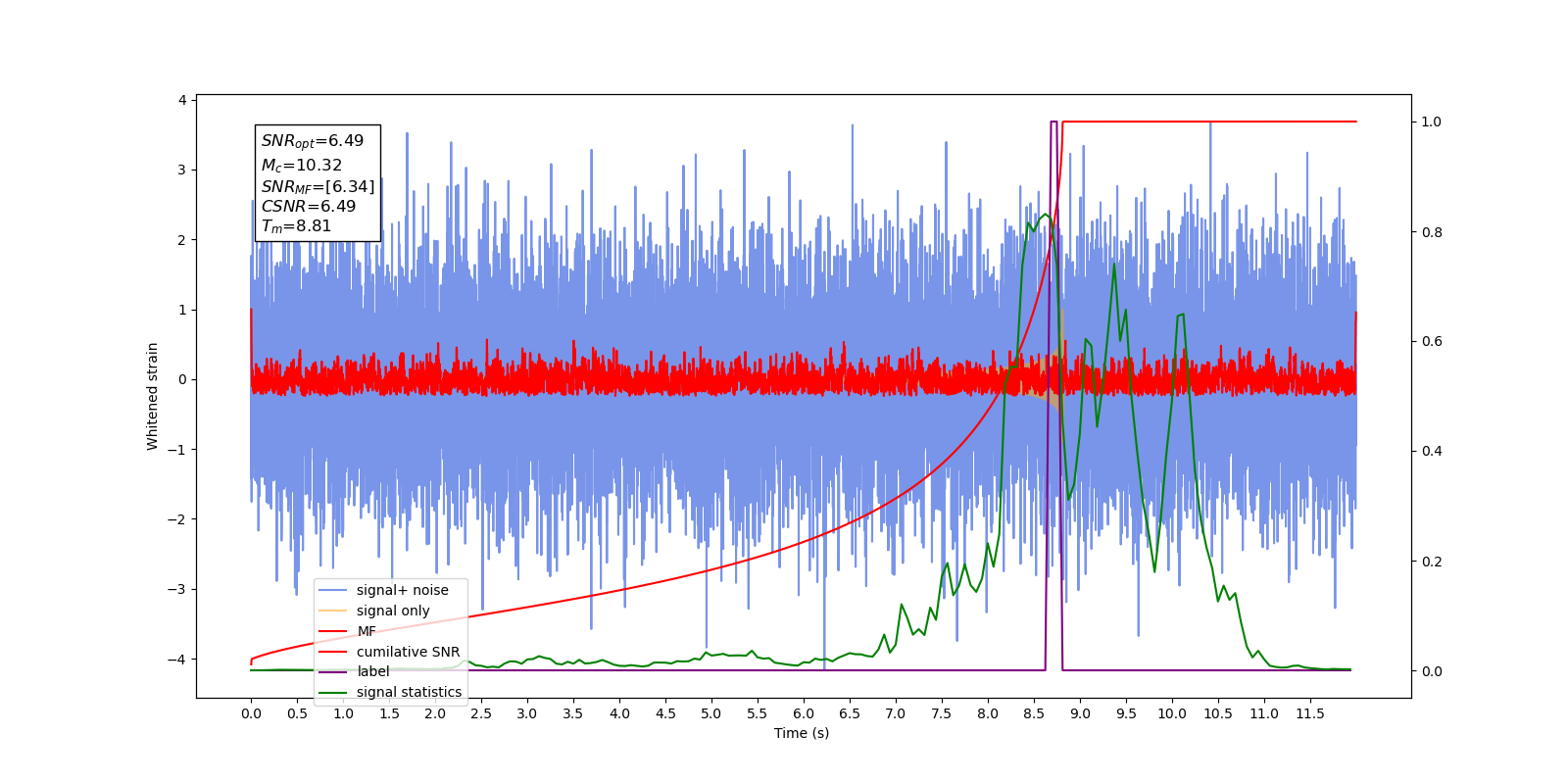This screenshot has height=784, width=1568.
Task: Click the 'signal+ noise' legend label
Action: pos(402,590)
